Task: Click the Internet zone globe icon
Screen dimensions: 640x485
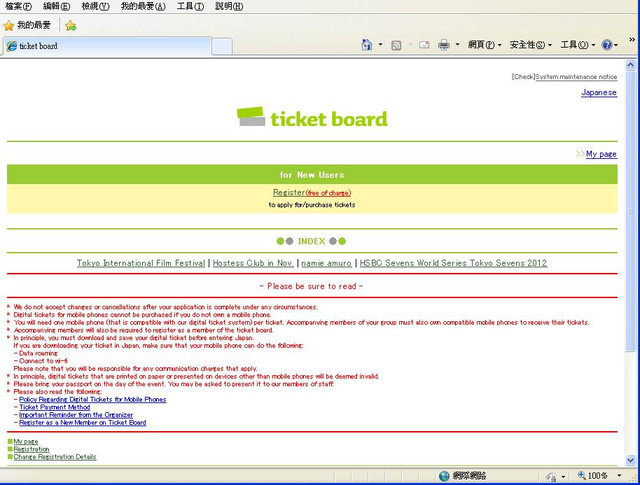Action: pyautogui.click(x=444, y=476)
